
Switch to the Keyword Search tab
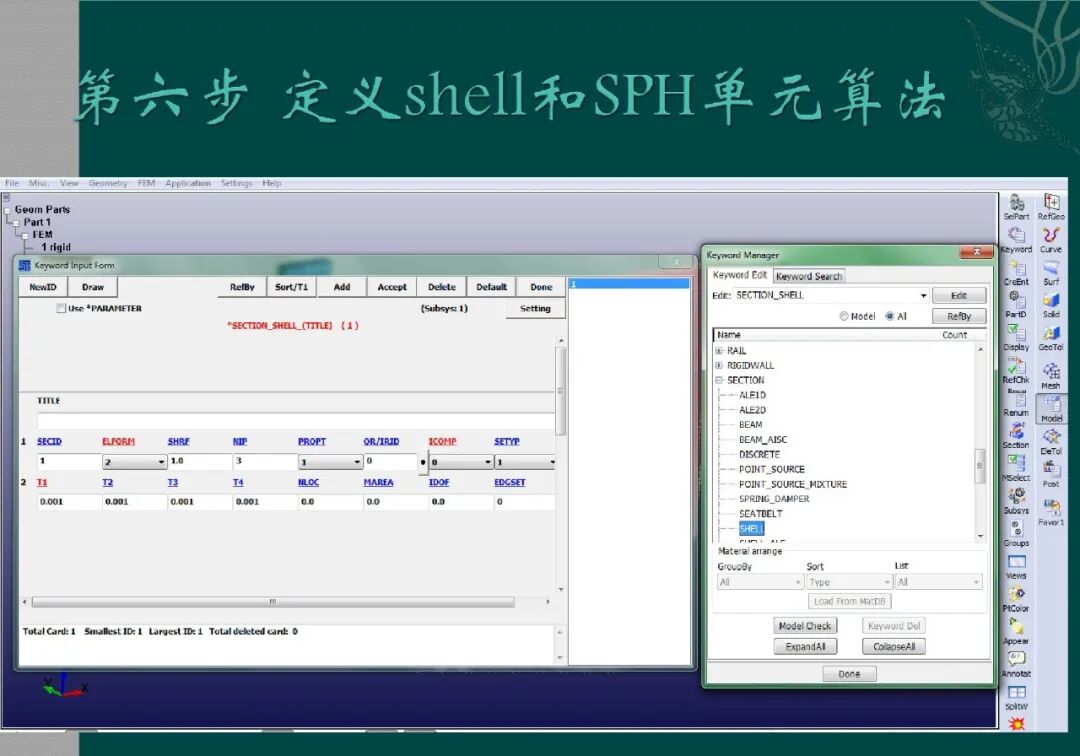pyautogui.click(x=809, y=276)
